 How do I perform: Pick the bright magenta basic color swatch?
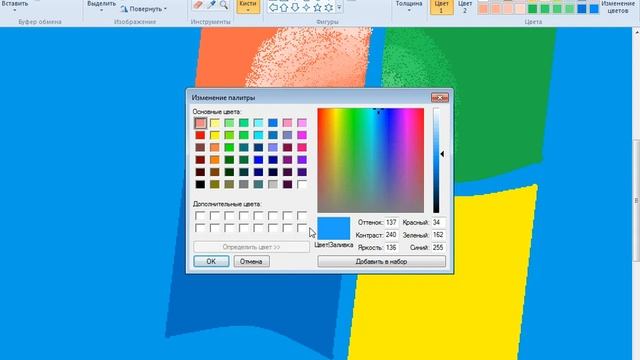(302, 135)
